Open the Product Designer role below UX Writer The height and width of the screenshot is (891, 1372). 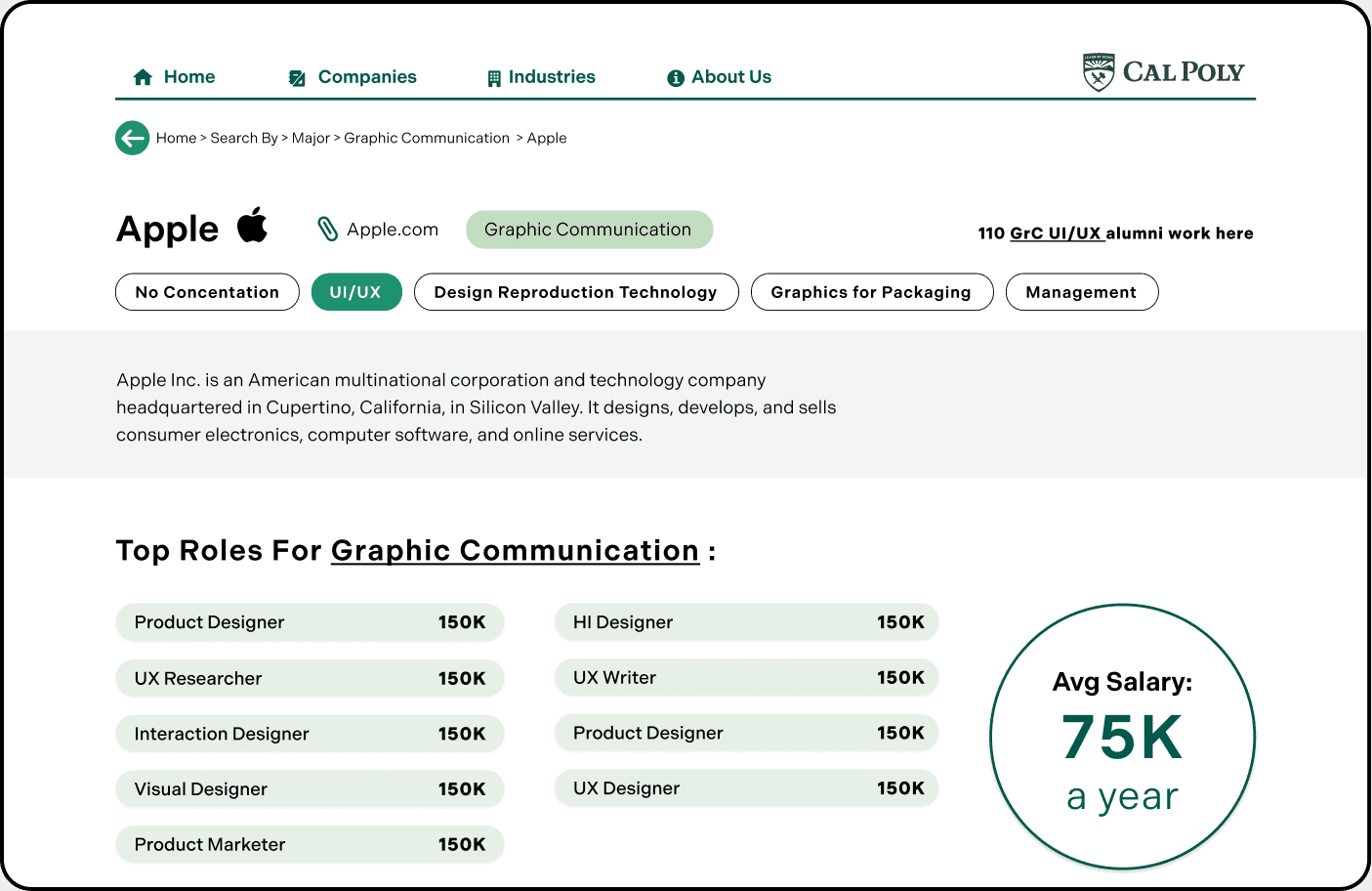coord(747,733)
